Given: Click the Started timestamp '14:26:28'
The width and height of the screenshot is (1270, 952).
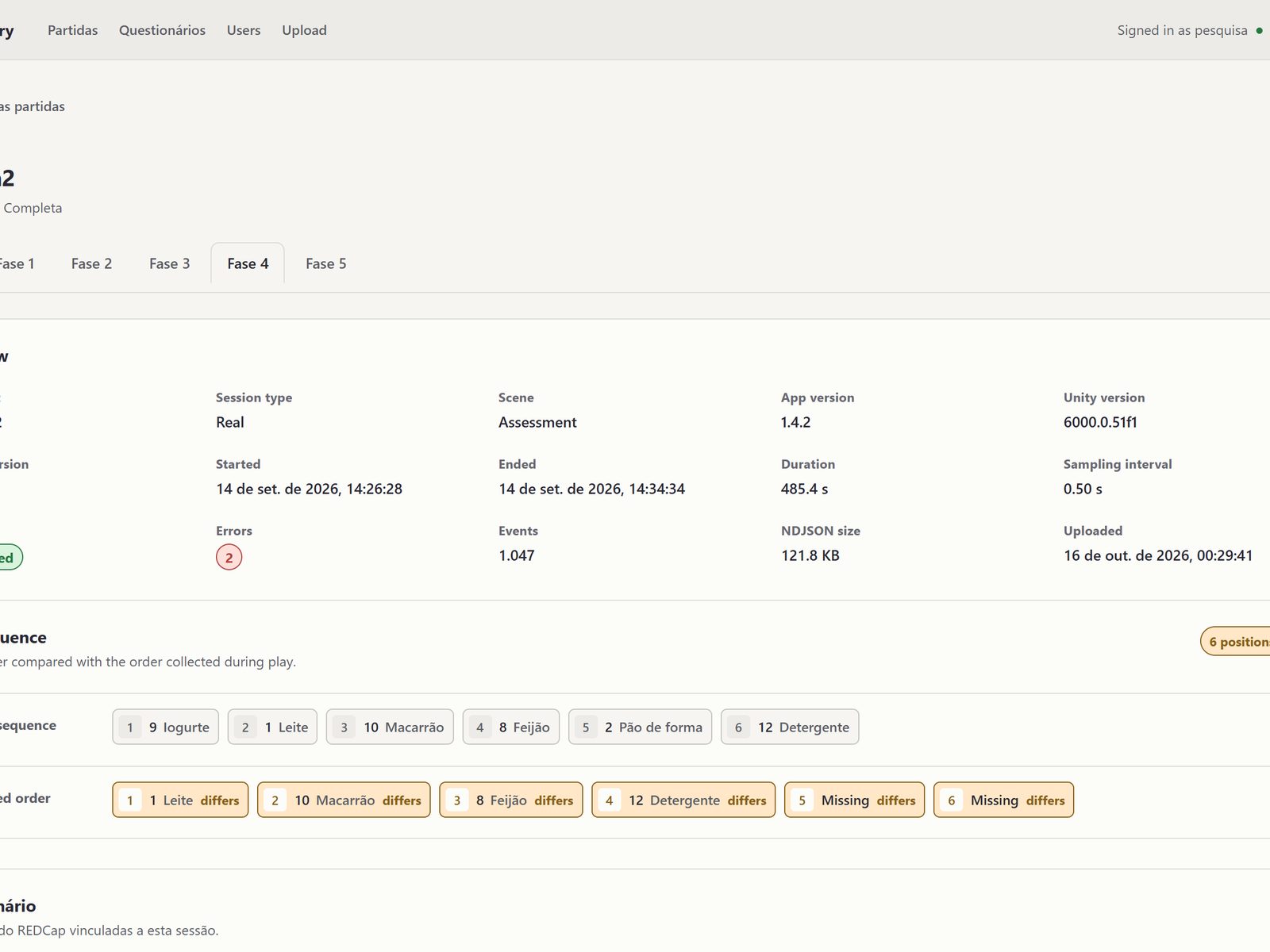Looking at the screenshot, I should (x=374, y=489).
